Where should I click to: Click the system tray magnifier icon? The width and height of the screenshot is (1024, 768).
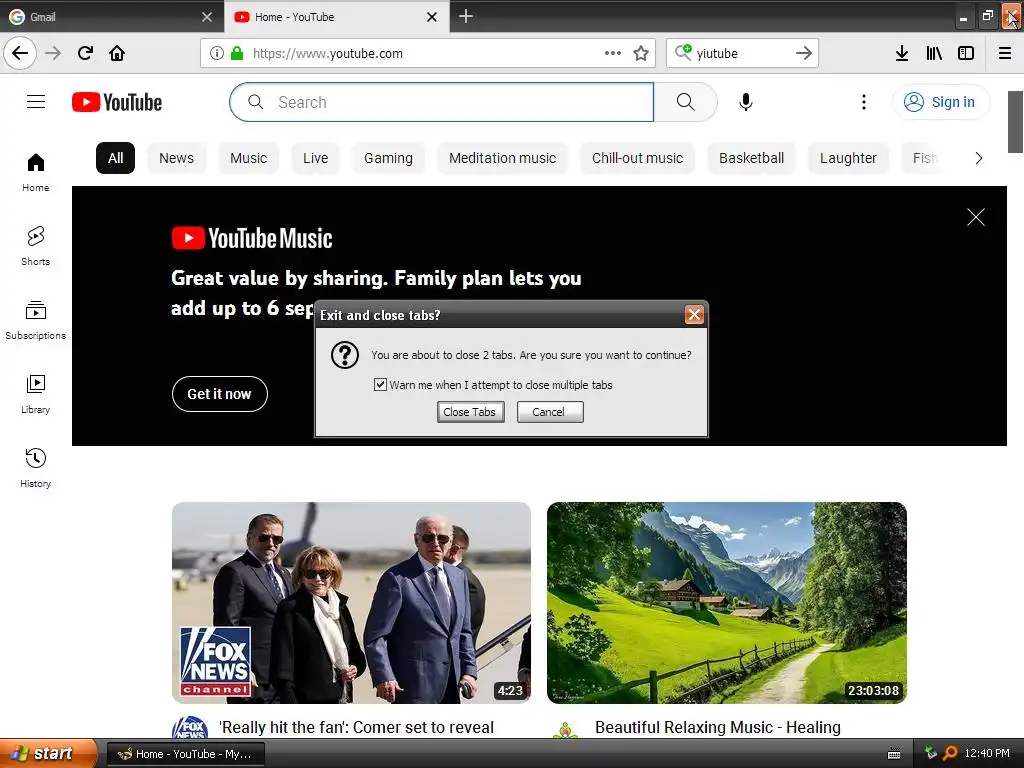[950, 753]
